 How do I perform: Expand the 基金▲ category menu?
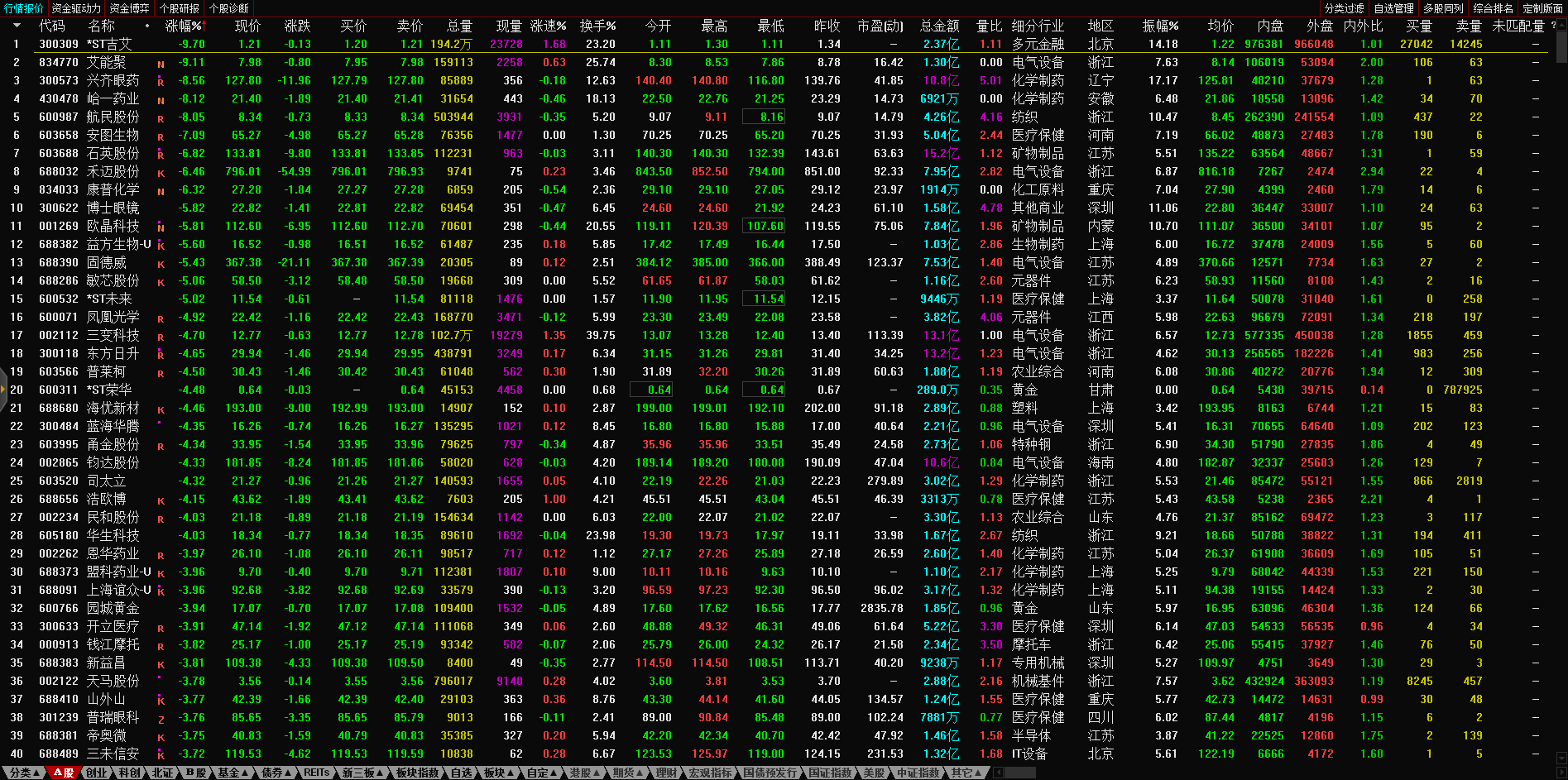click(x=233, y=773)
